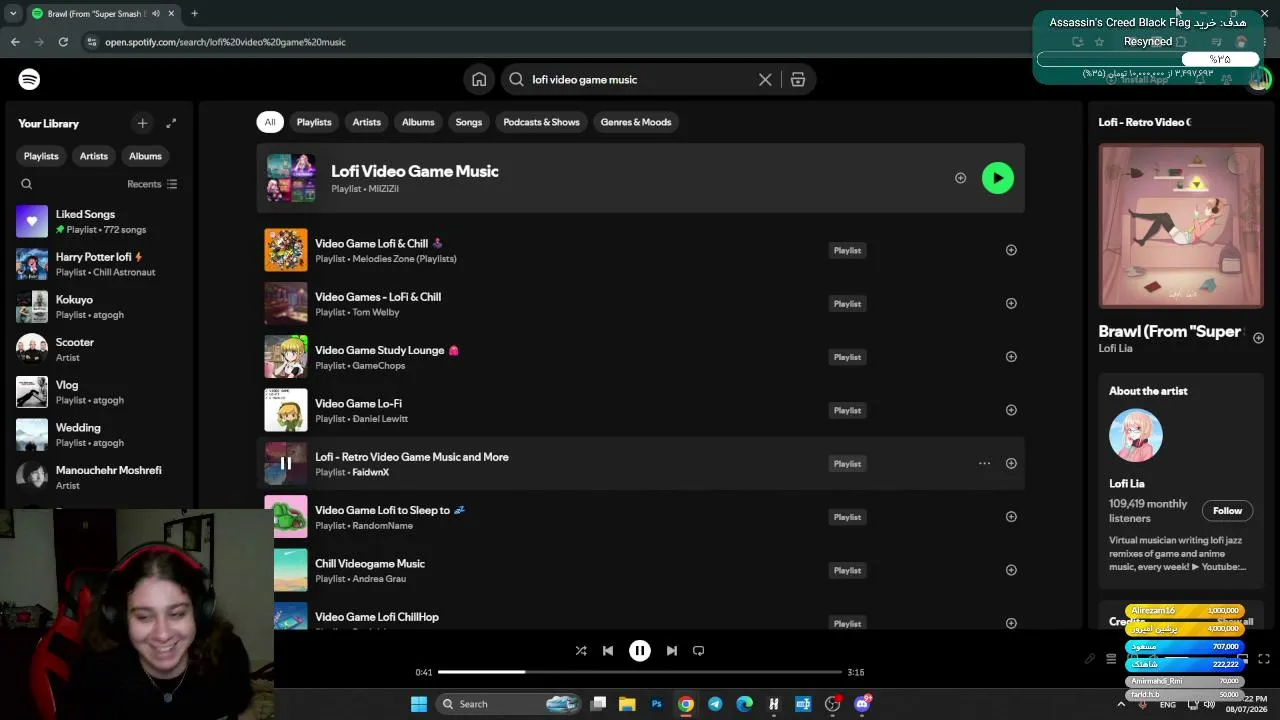Open Liked Songs in the library
Image resolution: width=1280 pixels, height=720 pixels.
click(x=98, y=221)
